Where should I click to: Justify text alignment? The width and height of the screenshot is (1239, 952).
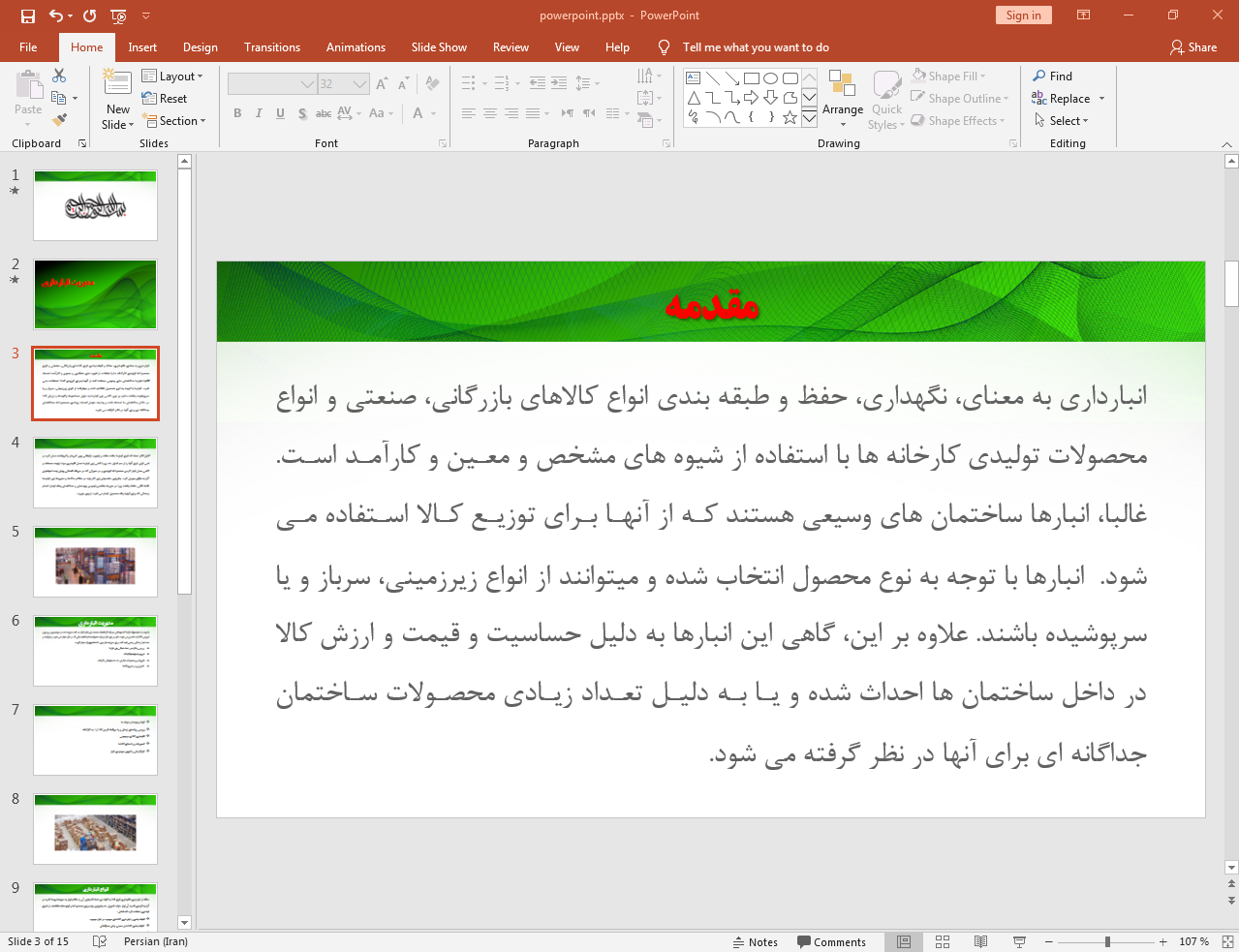533,113
